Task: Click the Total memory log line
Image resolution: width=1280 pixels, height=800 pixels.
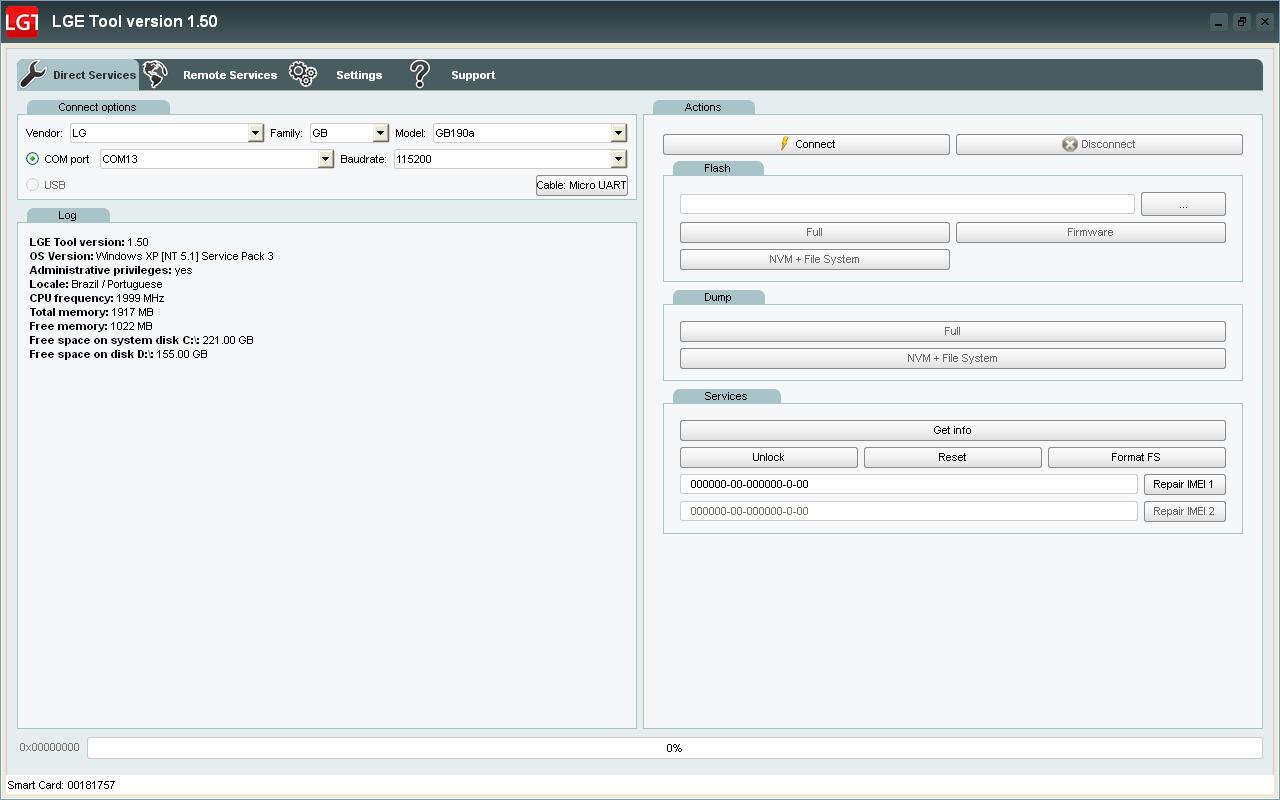Action: pos(92,312)
